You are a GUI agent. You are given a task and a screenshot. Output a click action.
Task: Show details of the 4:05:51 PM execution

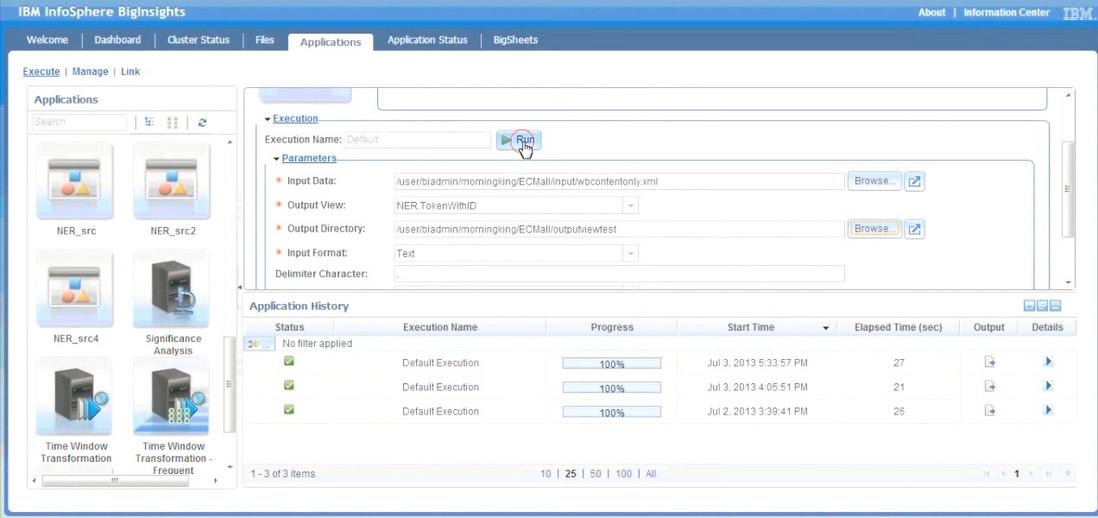pyautogui.click(x=1048, y=386)
